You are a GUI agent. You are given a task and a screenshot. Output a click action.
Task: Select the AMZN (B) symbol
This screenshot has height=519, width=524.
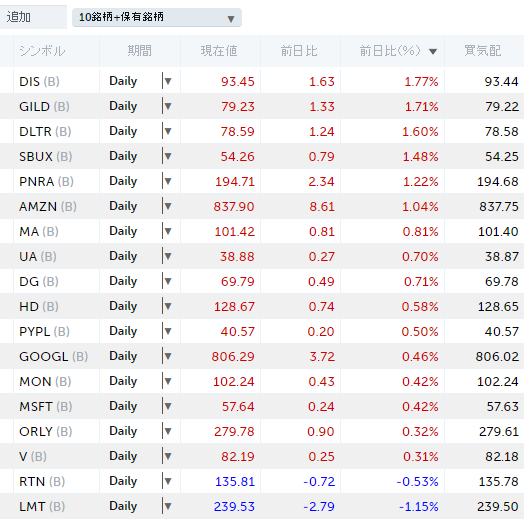tap(48, 207)
